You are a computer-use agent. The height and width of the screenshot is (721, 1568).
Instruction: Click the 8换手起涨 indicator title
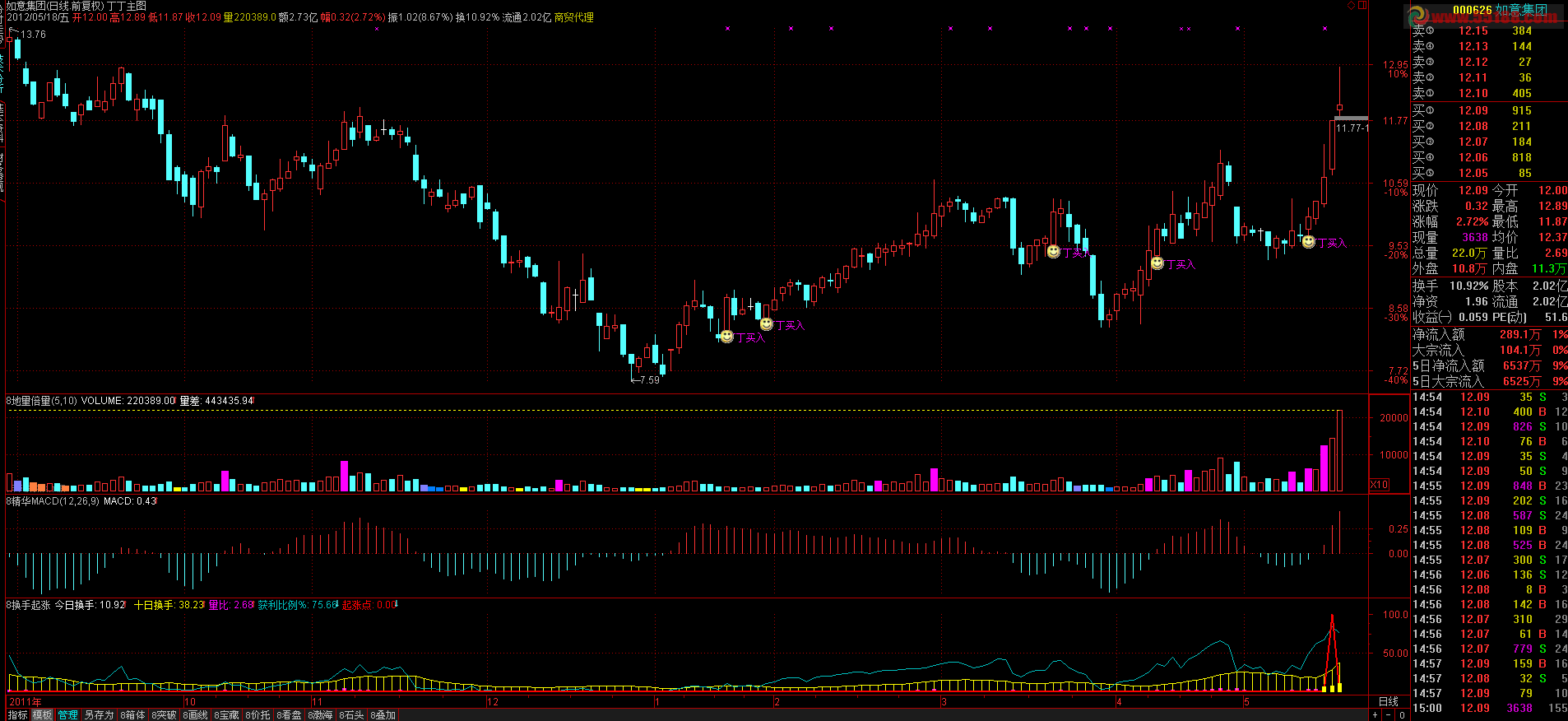[x=28, y=605]
